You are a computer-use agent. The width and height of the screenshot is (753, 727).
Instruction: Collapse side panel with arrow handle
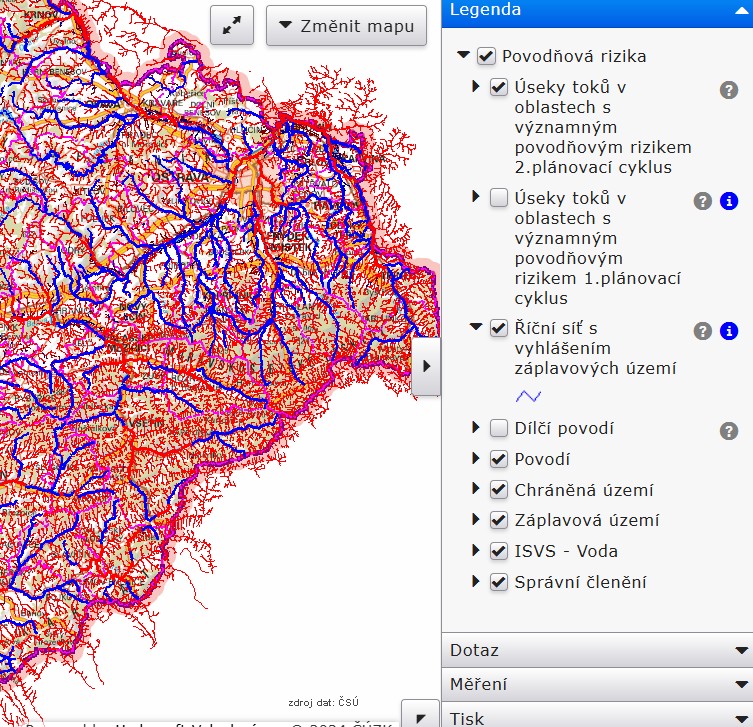coord(427,366)
